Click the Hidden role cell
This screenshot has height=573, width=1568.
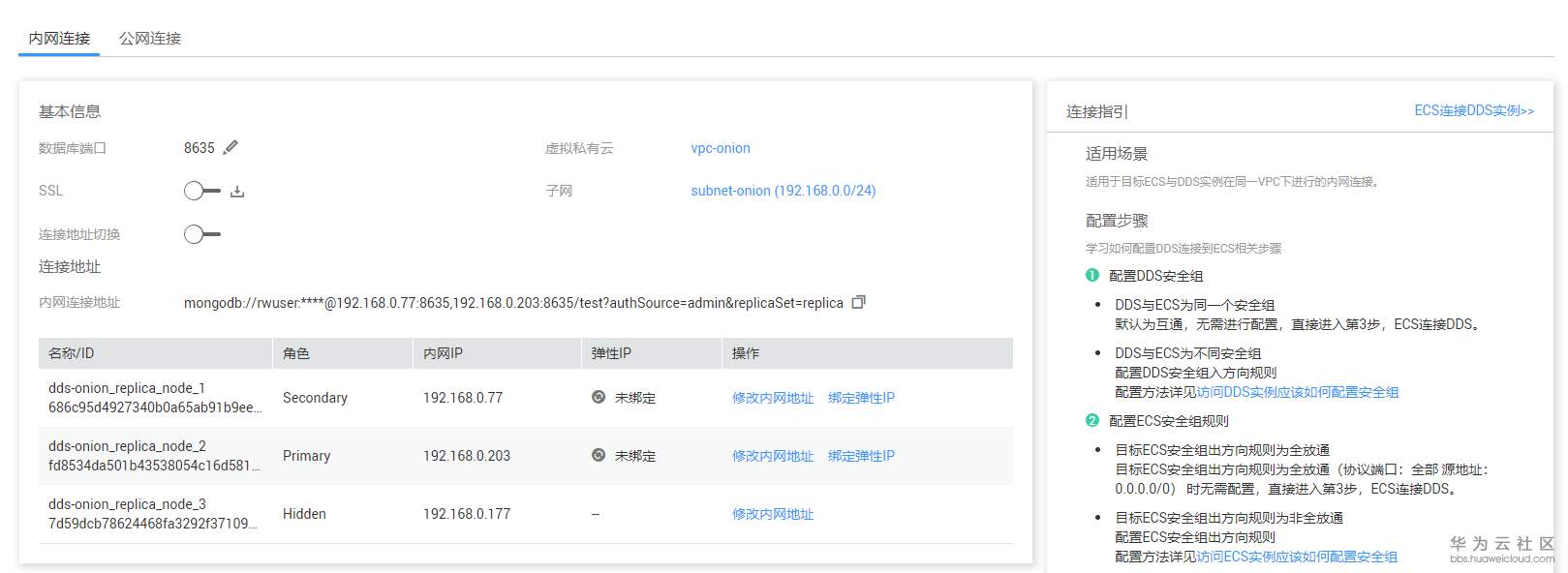[x=304, y=514]
